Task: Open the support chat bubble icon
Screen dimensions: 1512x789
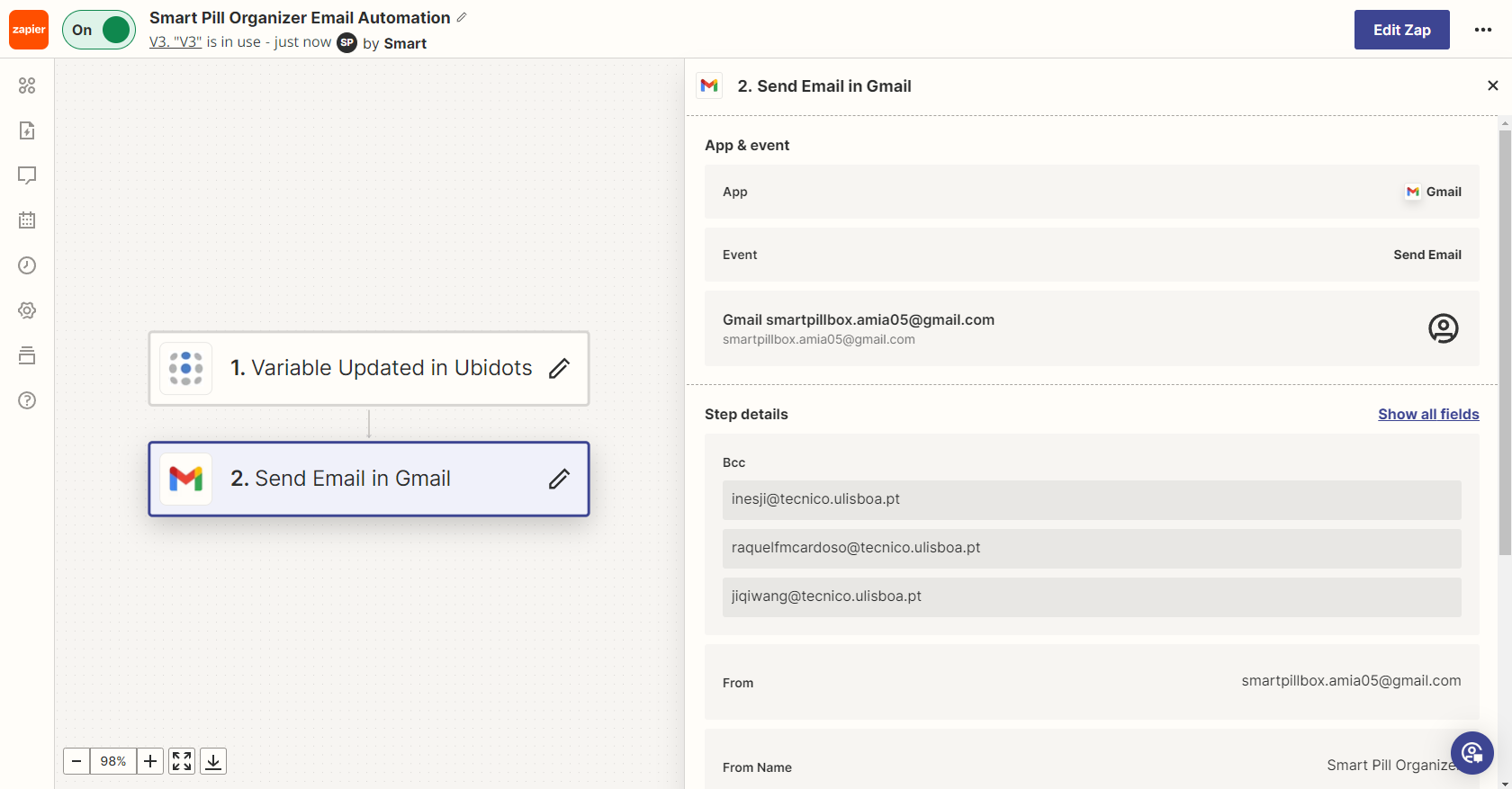Action: 1472,753
